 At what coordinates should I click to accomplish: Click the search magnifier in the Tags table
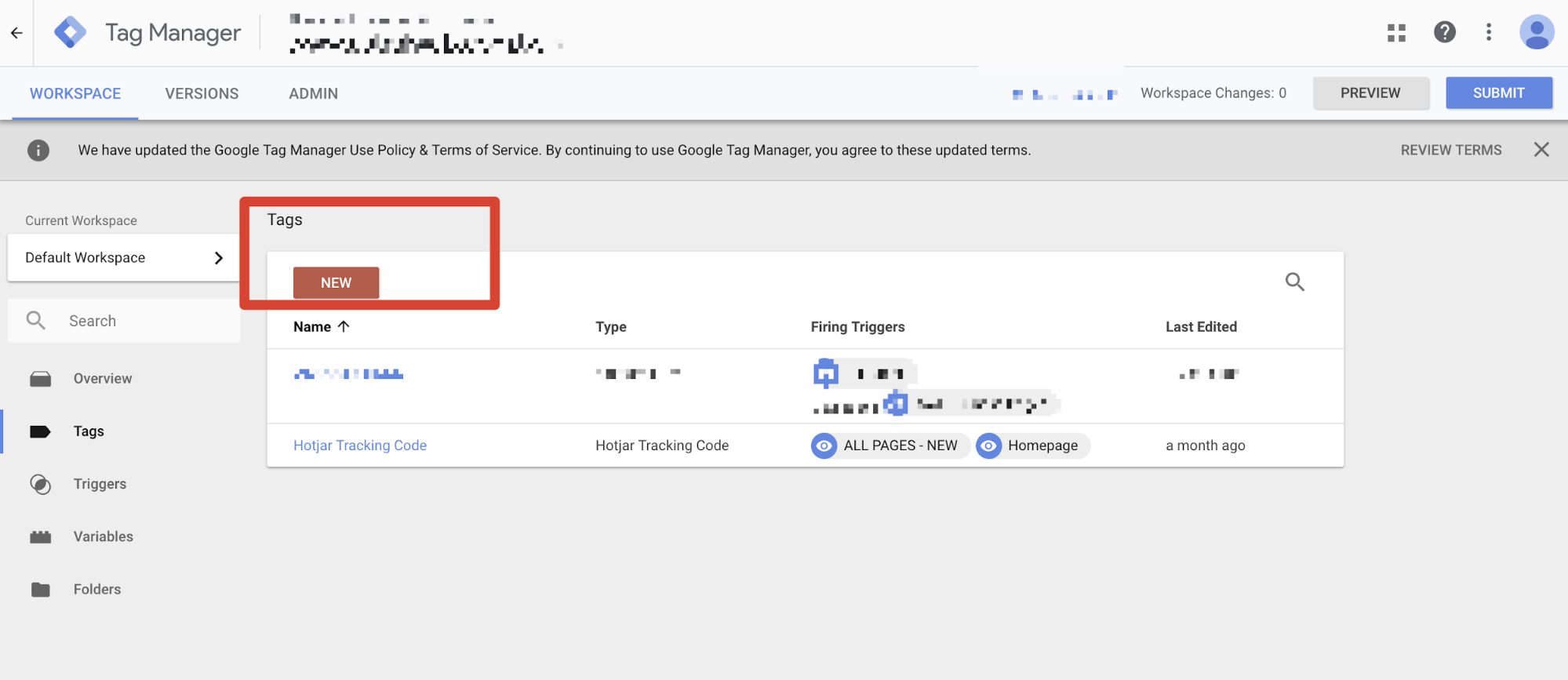(x=1294, y=282)
